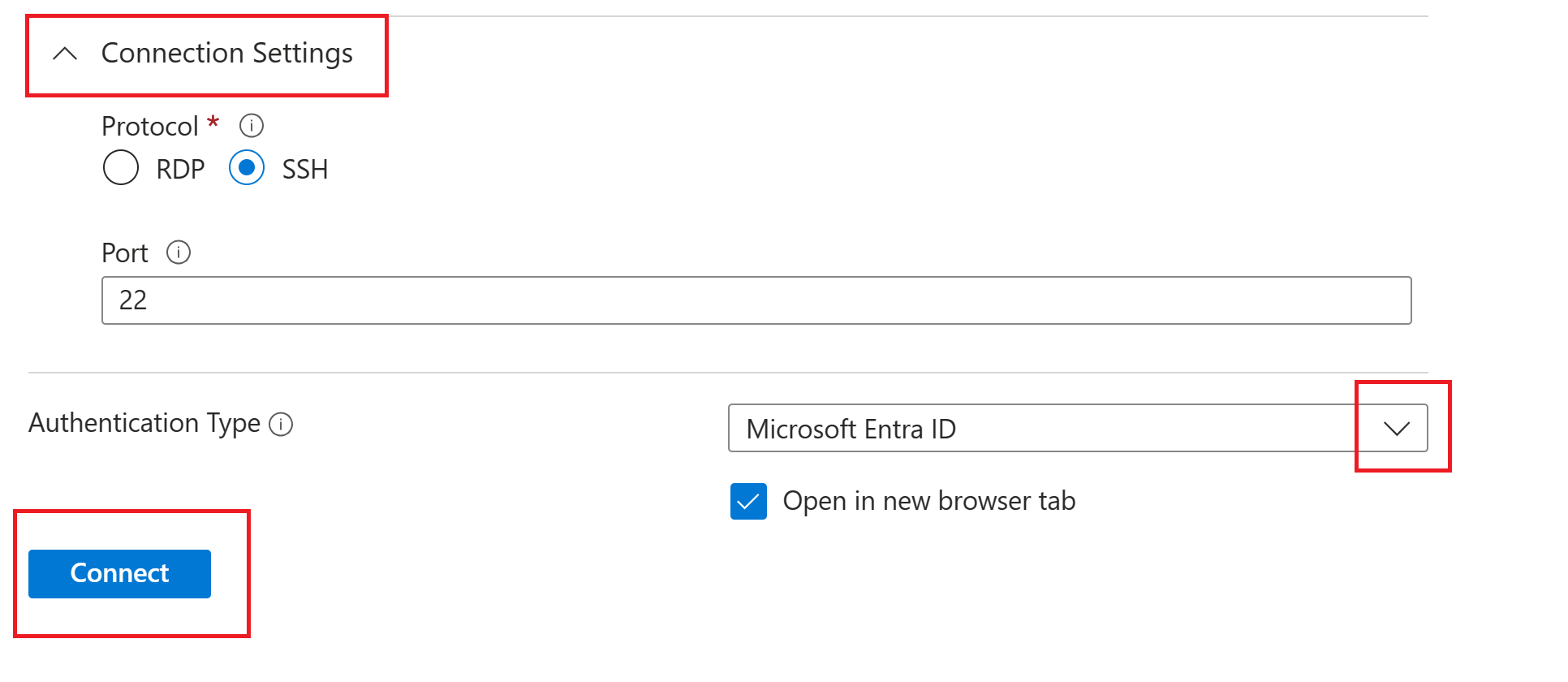
Task: Click the 'Open in new browser tab' label
Action: click(929, 501)
